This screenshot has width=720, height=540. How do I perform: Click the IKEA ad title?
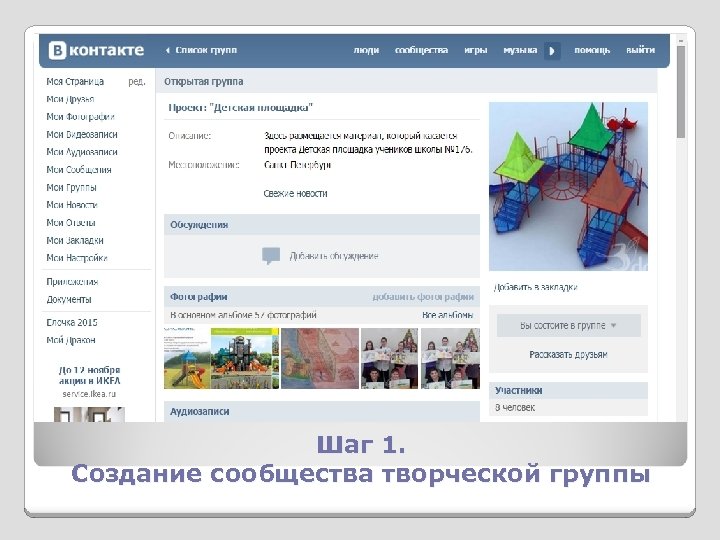click(x=90, y=375)
